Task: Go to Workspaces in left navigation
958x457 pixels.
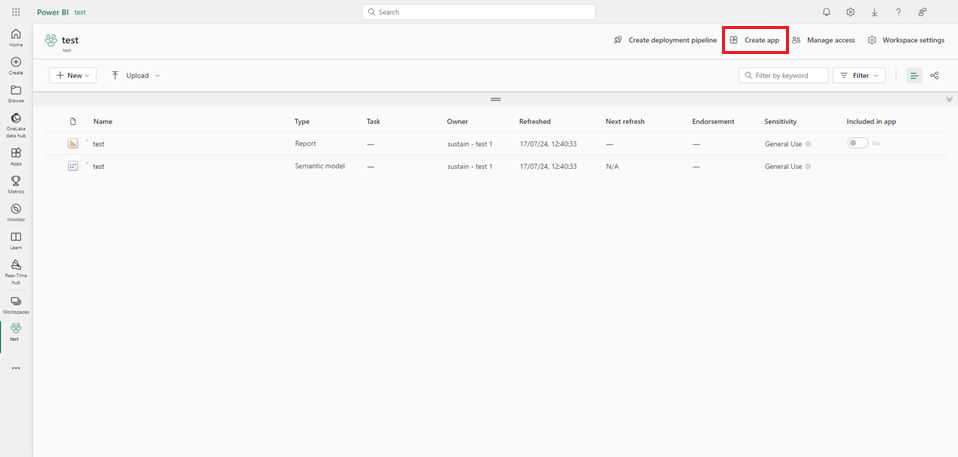Action: point(16,304)
